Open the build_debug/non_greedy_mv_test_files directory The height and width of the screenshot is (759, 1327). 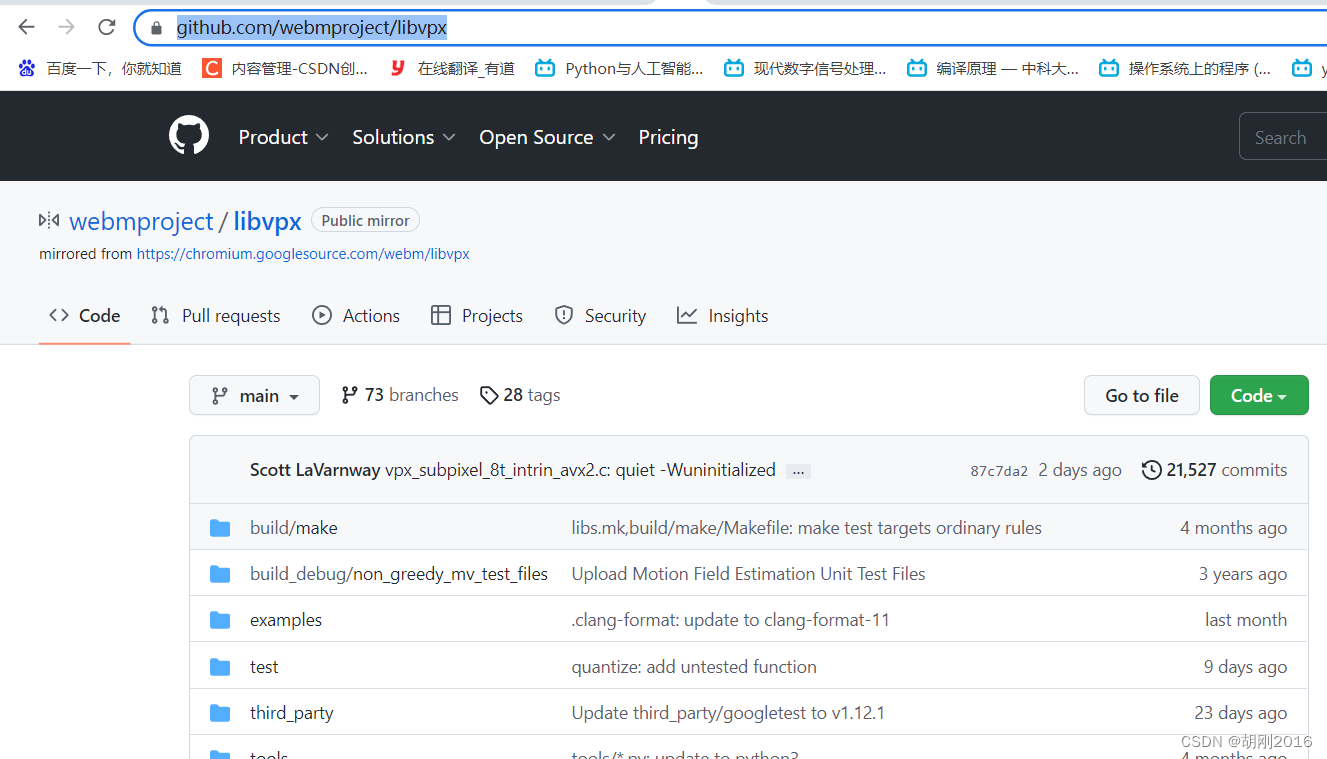click(x=399, y=574)
